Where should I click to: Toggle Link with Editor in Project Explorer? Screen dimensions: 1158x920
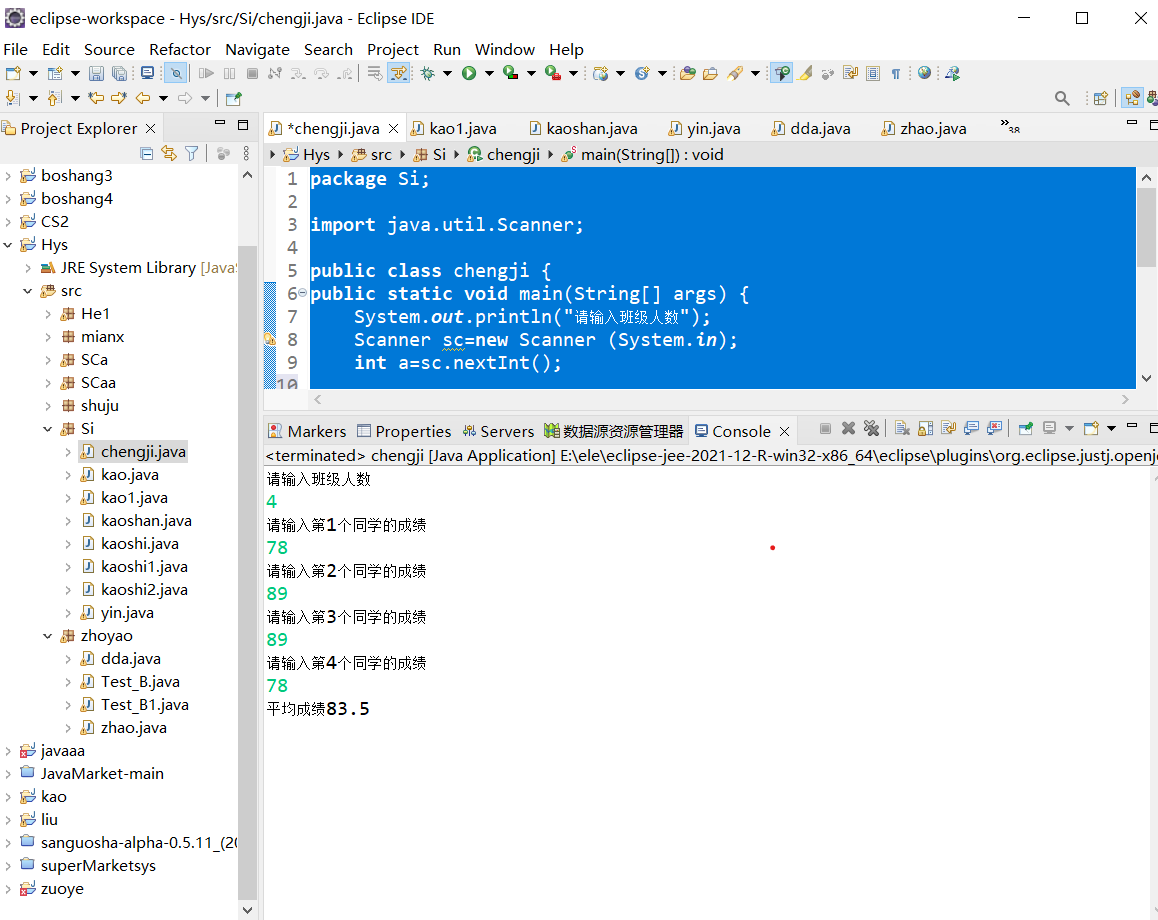169,153
